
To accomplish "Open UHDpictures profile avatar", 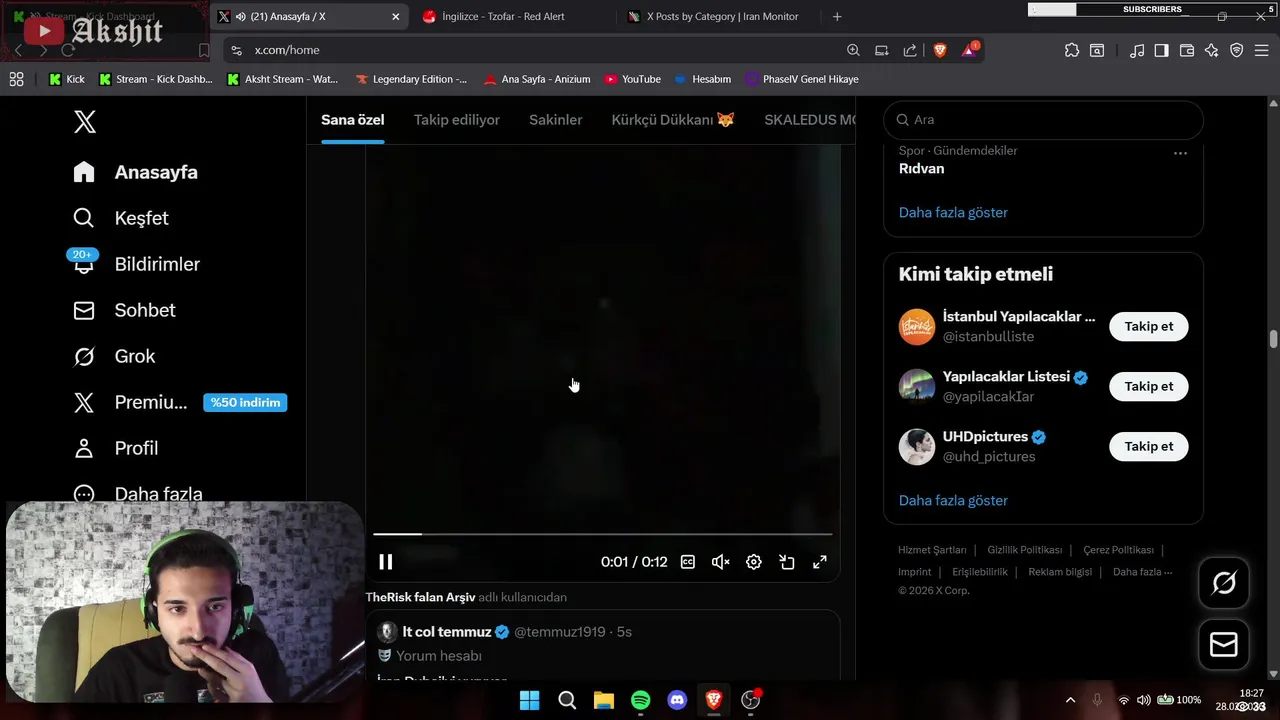I will click(x=917, y=447).
